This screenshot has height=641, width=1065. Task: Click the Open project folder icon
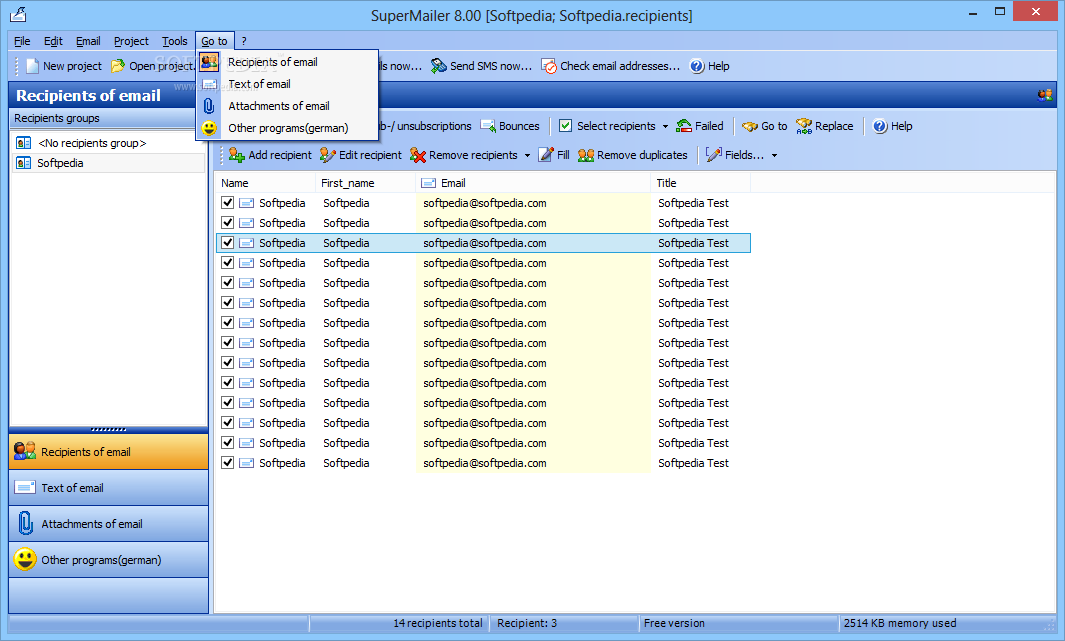(x=118, y=66)
